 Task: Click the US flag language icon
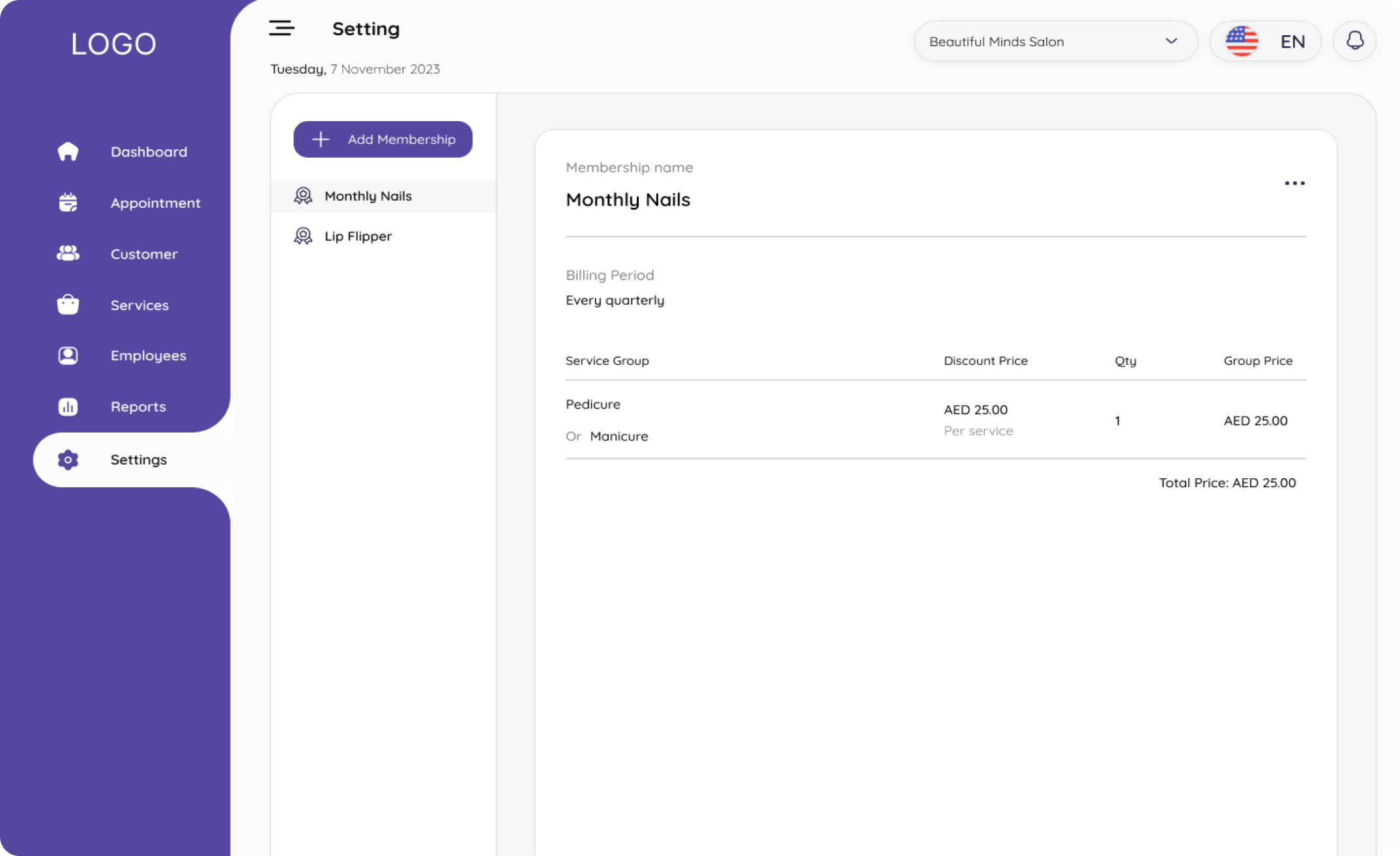point(1241,41)
